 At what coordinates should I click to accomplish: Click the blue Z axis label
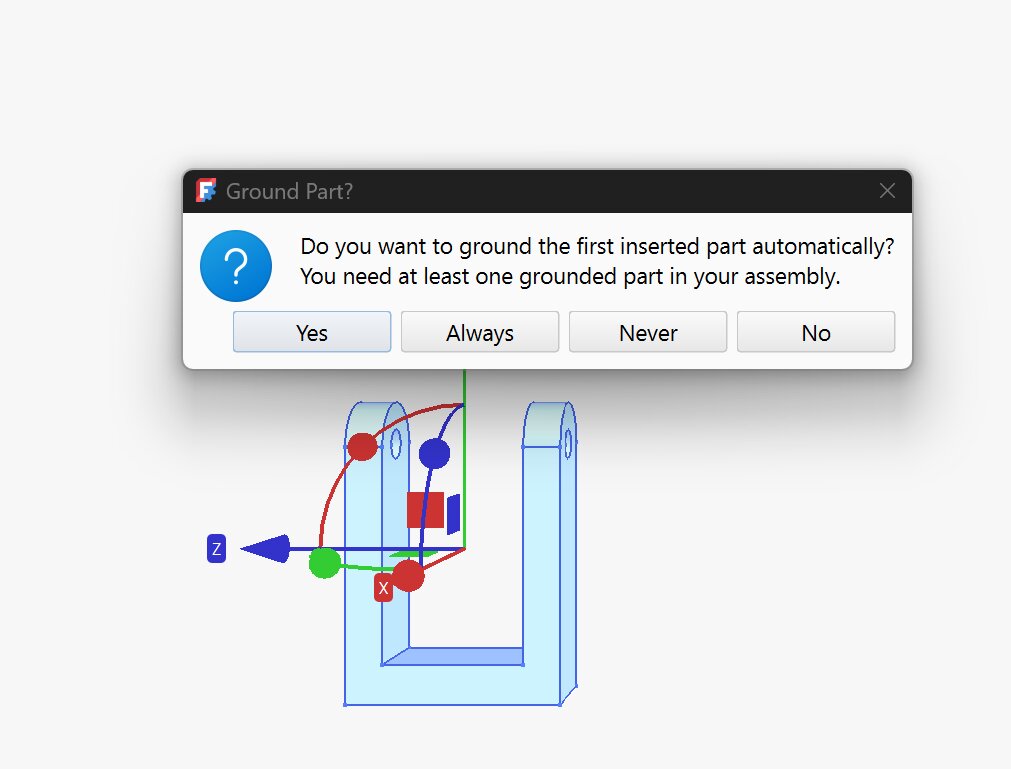coord(216,549)
